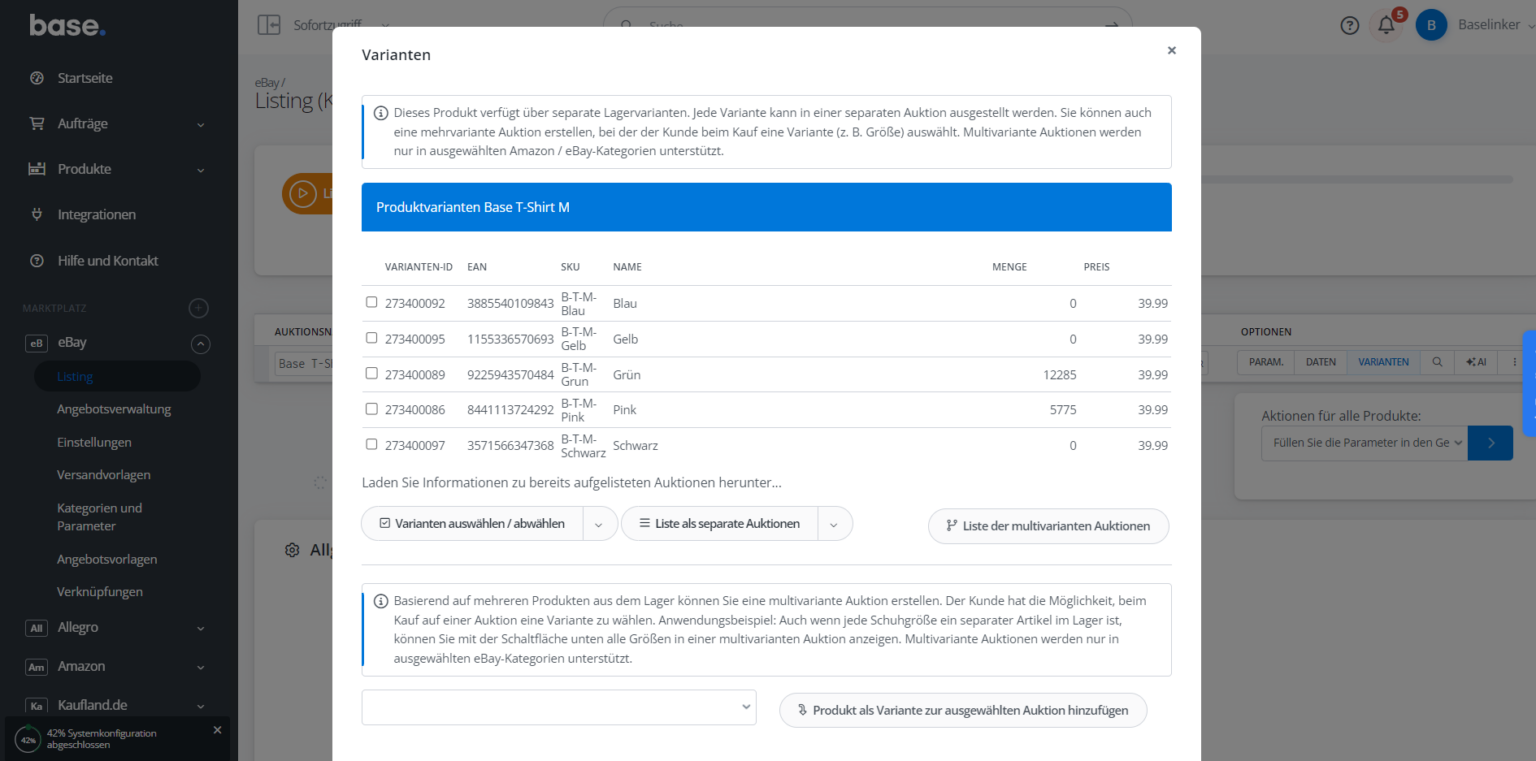
Task: Check the Schwarz variant checkbox
Action: pos(371,443)
